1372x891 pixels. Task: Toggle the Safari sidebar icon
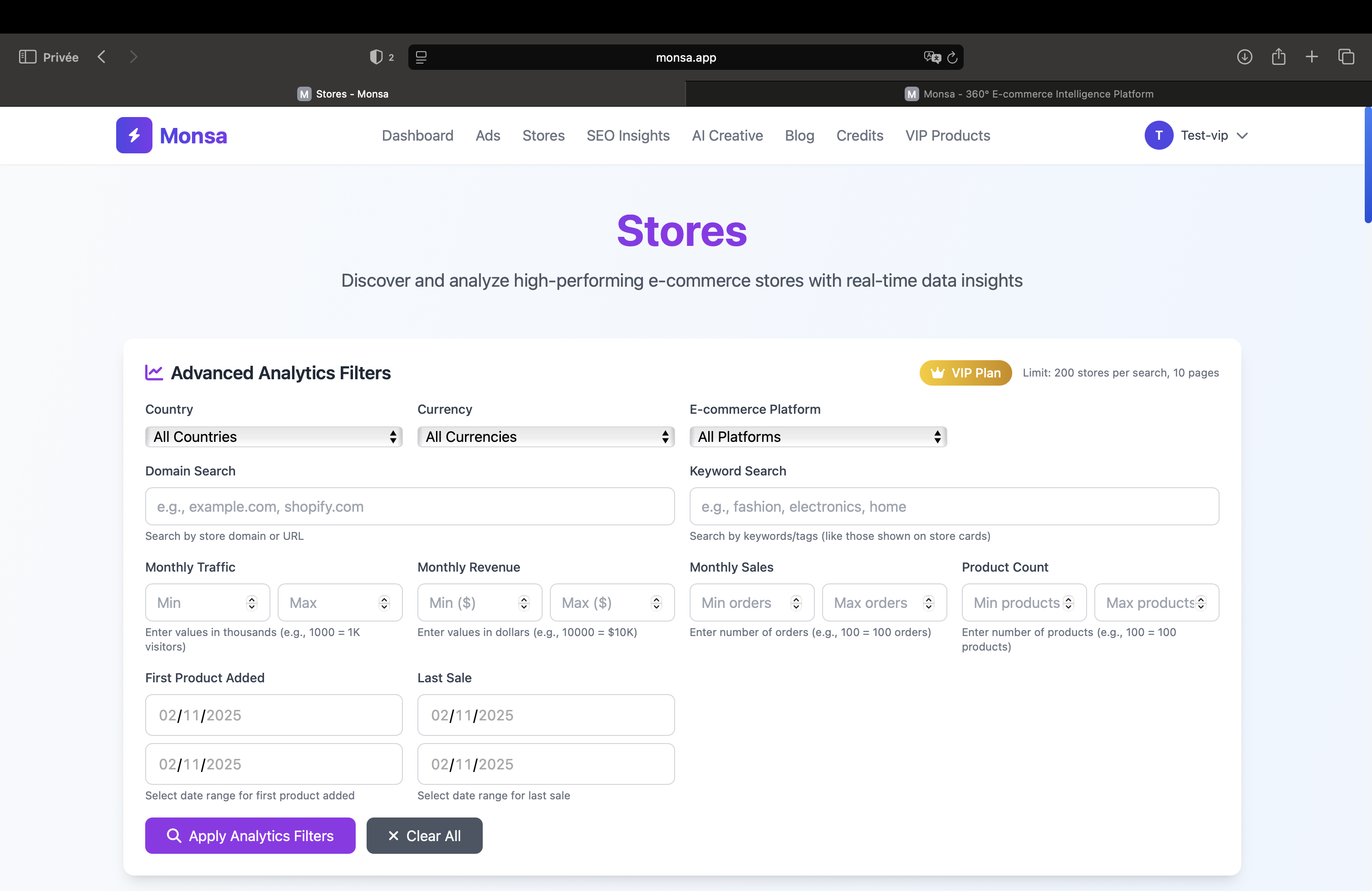point(28,56)
